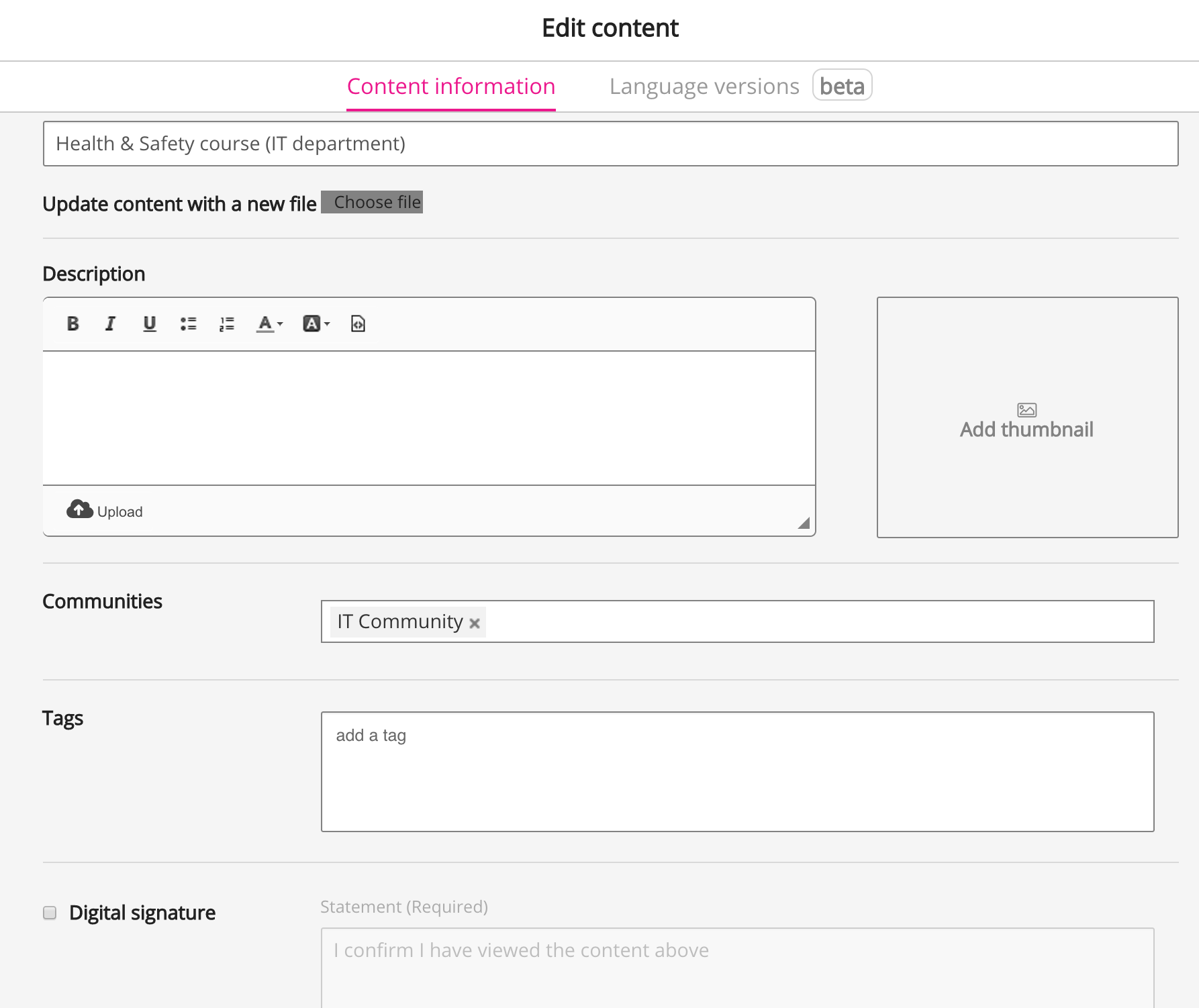Viewport: 1199px width, 1008px height.
Task: Click the editor resize handle corner
Action: point(804,523)
